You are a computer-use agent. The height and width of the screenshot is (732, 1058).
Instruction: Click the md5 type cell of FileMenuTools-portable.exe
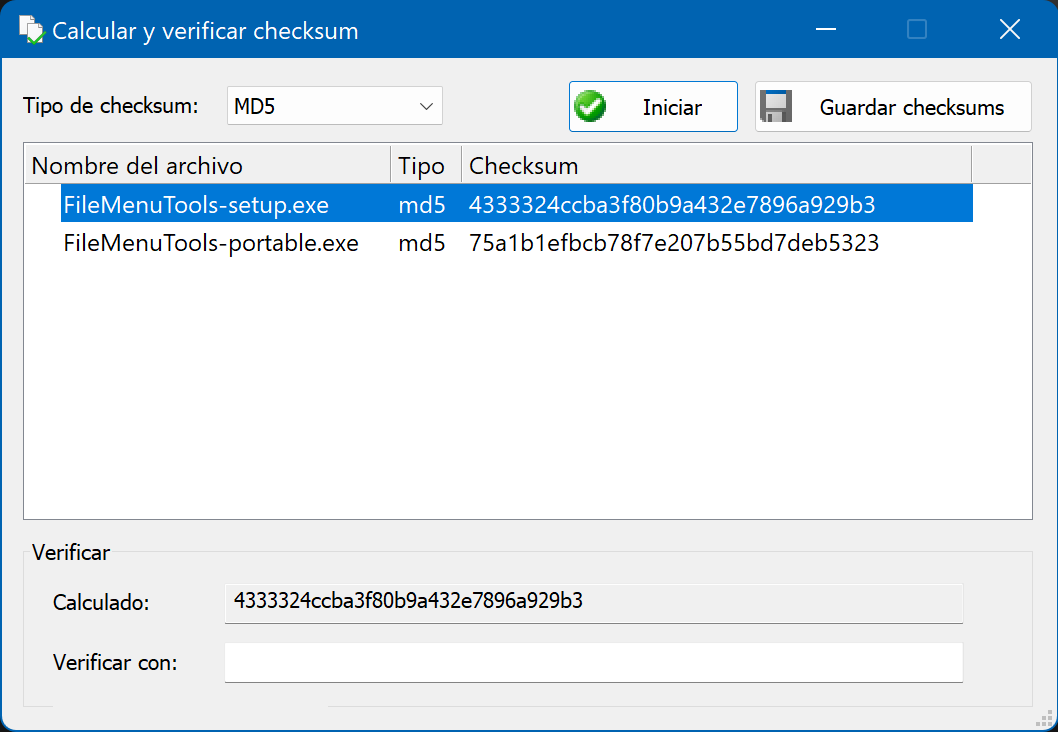pyautogui.click(x=422, y=243)
